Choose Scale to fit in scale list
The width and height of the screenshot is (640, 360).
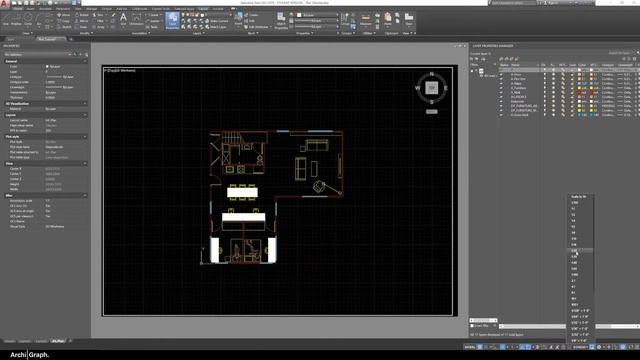[580, 197]
